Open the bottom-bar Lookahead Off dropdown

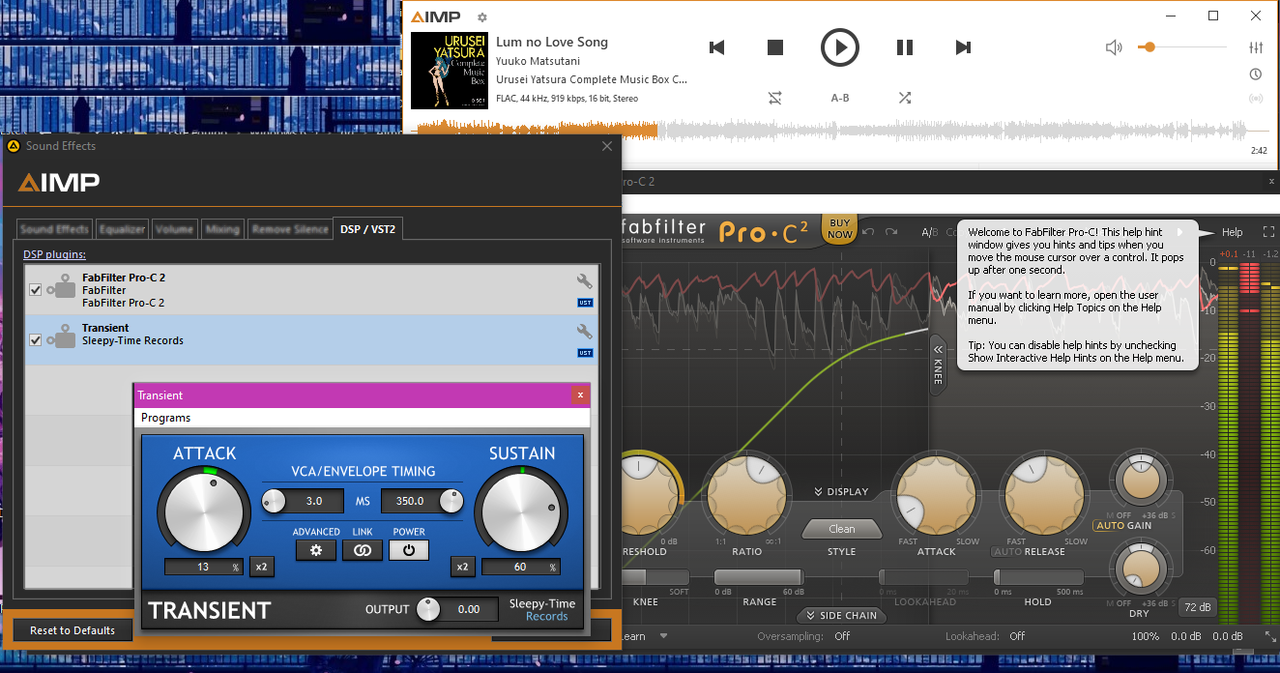(1017, 636)
